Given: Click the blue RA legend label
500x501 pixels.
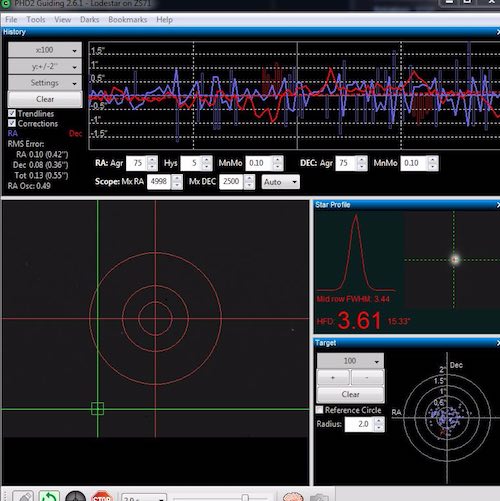Looking at the screenshot, I should coord(13,133).
